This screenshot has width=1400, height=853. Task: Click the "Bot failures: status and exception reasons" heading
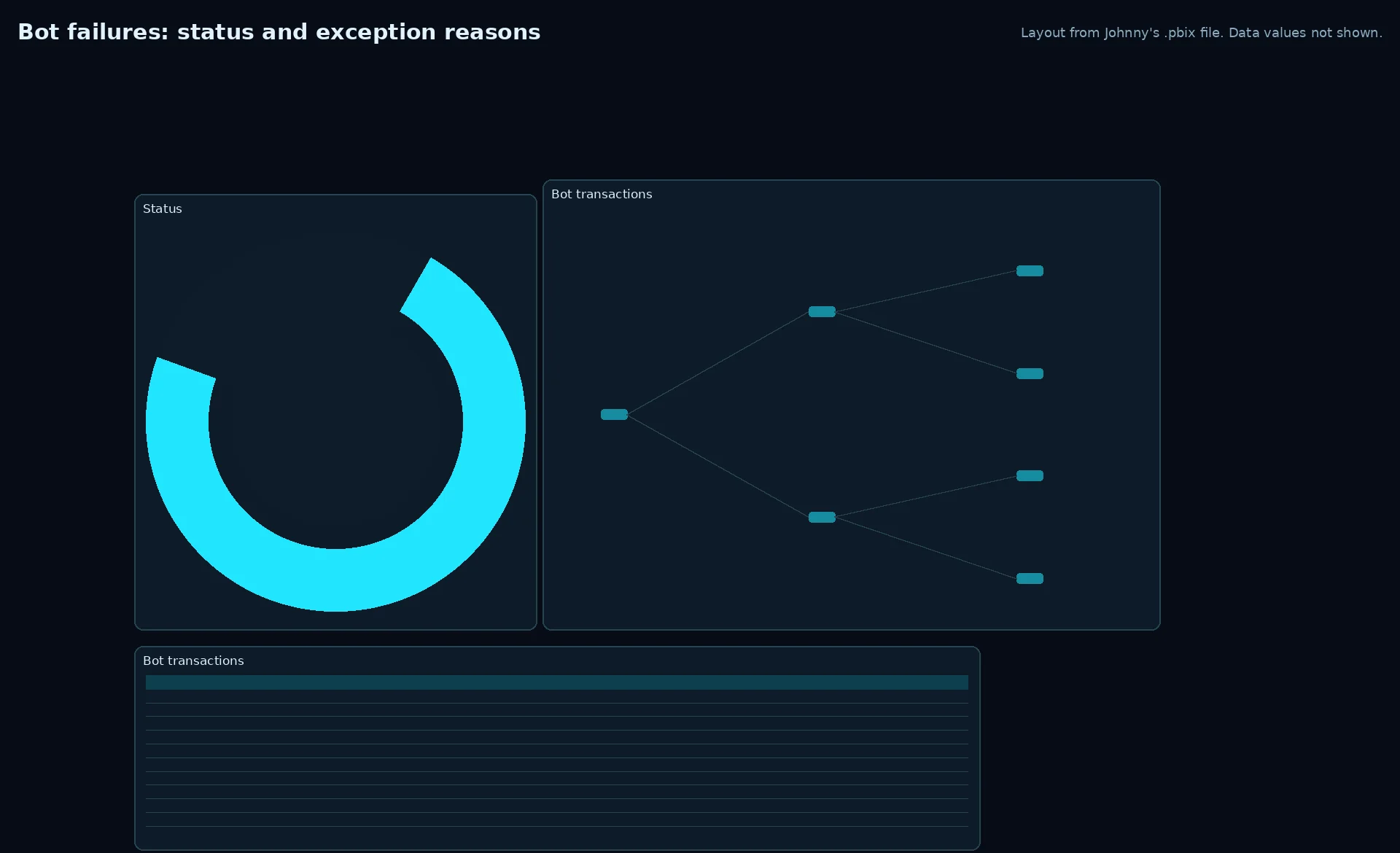click(279, 32)
